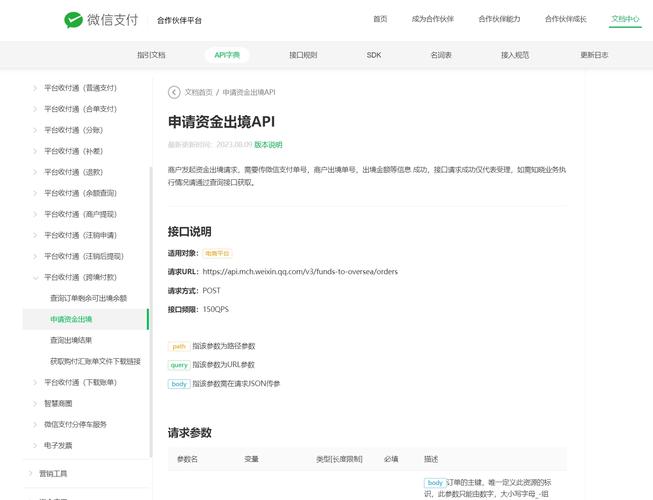Click the orange path parameter tag
The width and height of the screenshot is (653, 500).
pos(178,346)
